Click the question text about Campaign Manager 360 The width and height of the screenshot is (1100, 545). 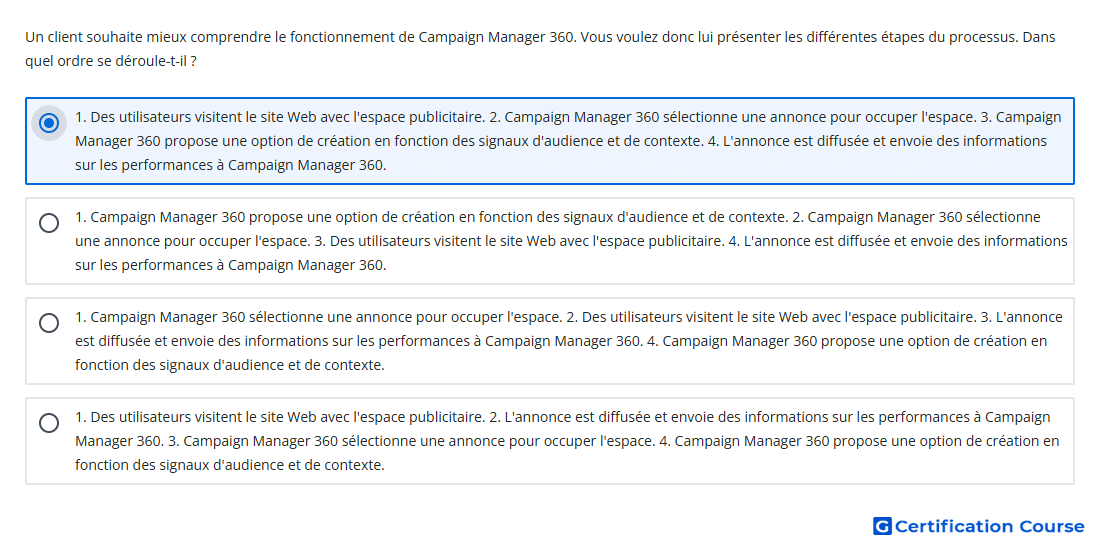pyautogui.click(x=540, y=49)
